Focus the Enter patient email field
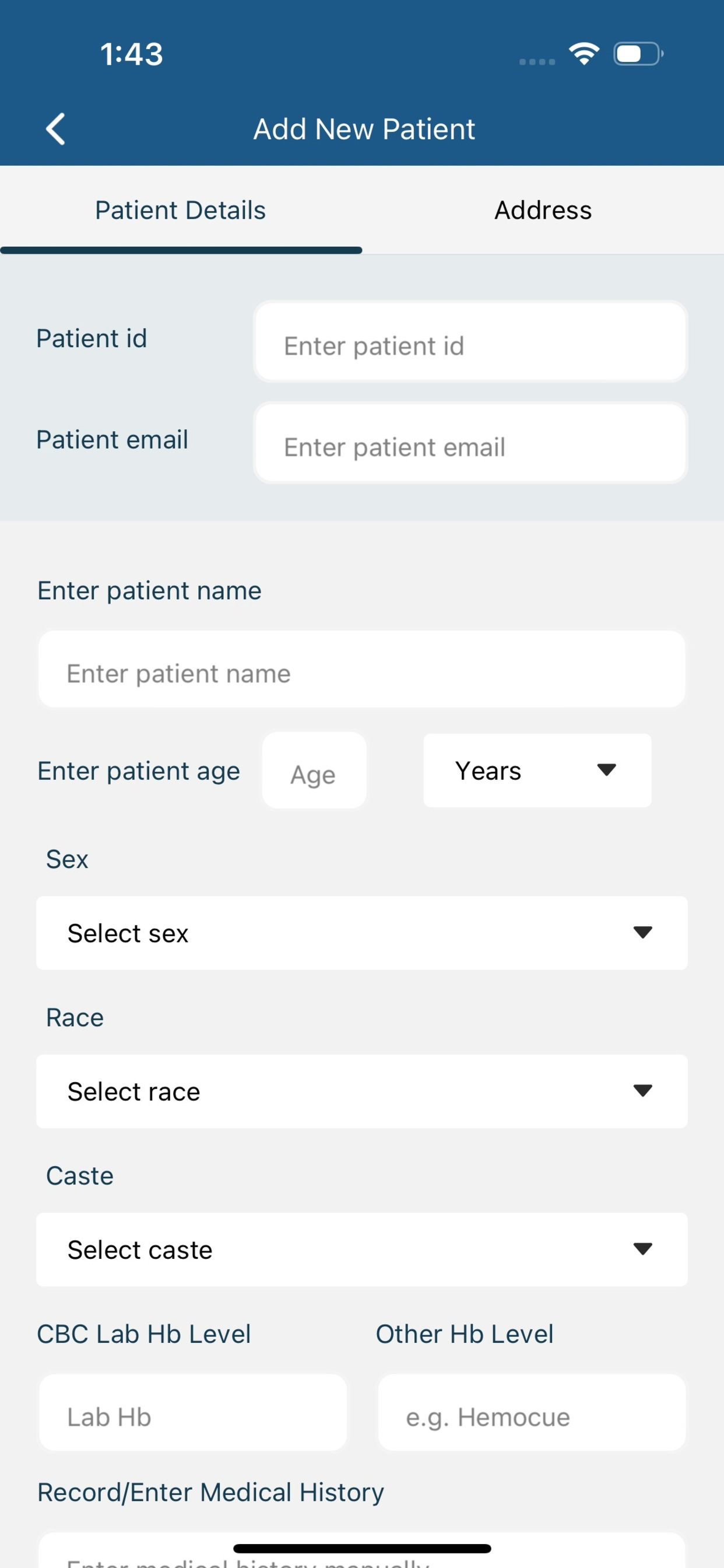 coord(470,443)
